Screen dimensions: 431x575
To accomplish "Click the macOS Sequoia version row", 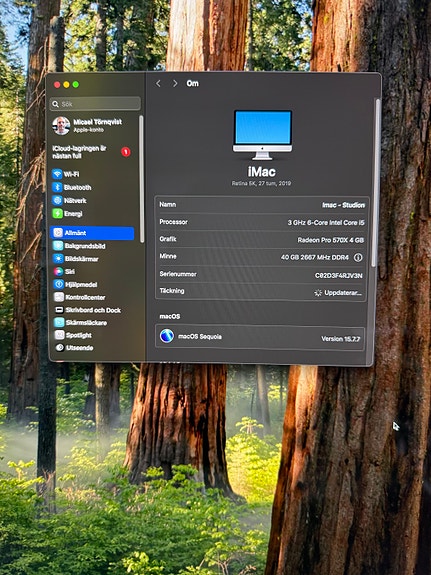I will (260, 337).
